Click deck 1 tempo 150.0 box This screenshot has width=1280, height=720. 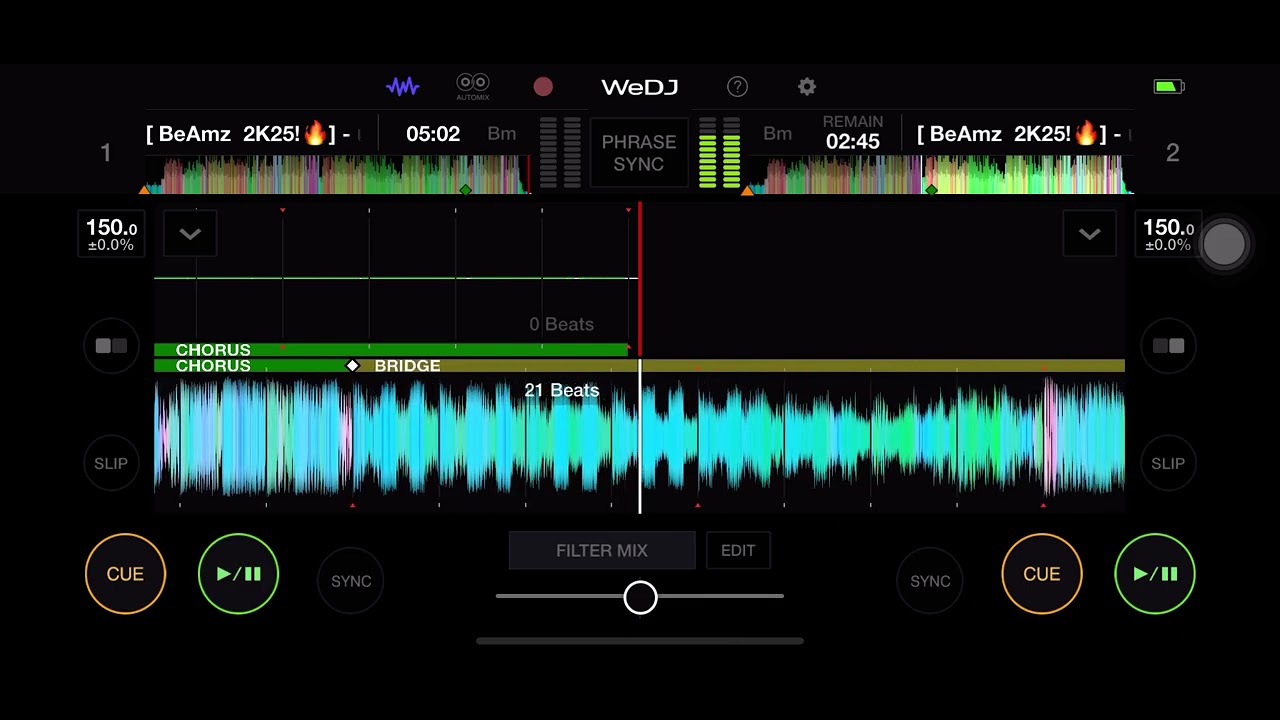tap(111, 234)
